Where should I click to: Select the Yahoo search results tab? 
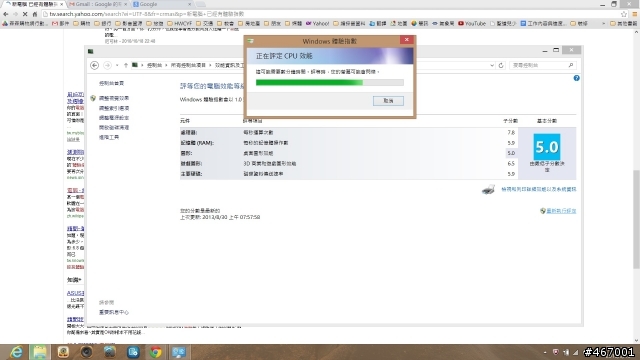coord(35,4)
